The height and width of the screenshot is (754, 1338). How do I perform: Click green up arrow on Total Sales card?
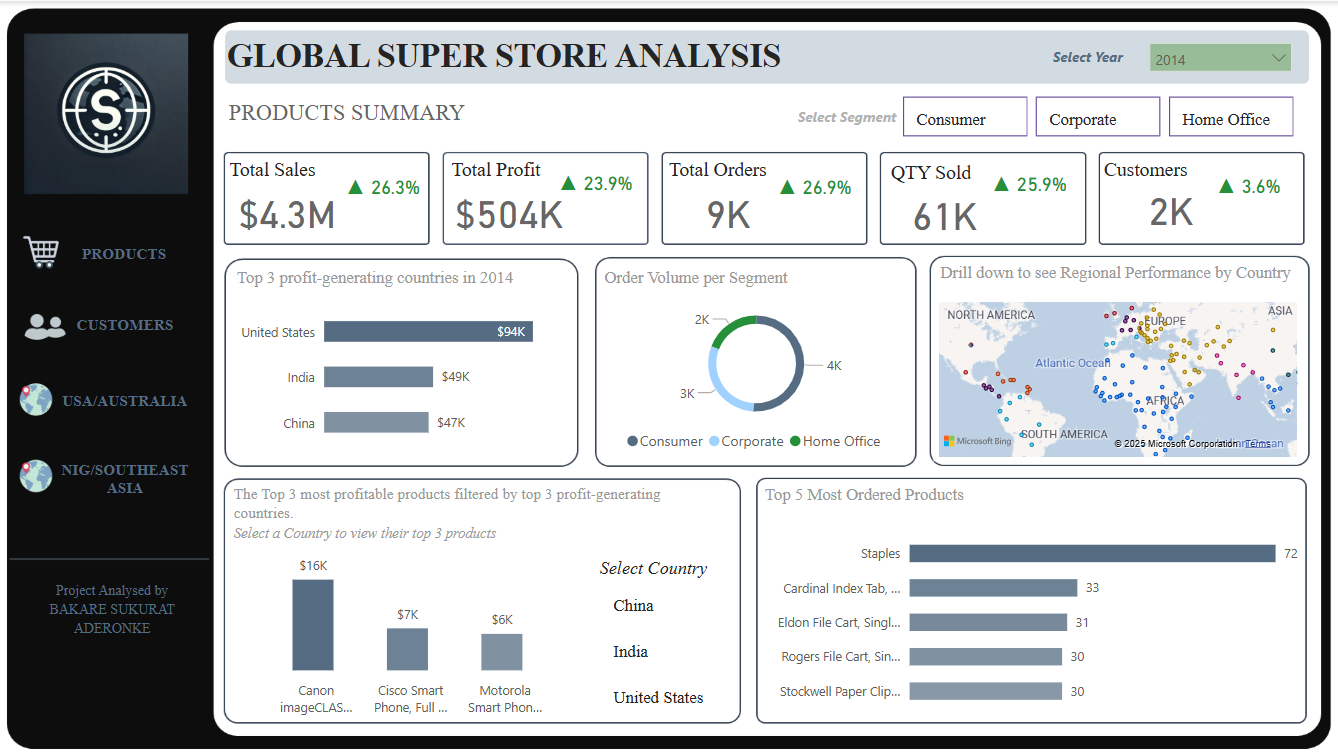355,187
